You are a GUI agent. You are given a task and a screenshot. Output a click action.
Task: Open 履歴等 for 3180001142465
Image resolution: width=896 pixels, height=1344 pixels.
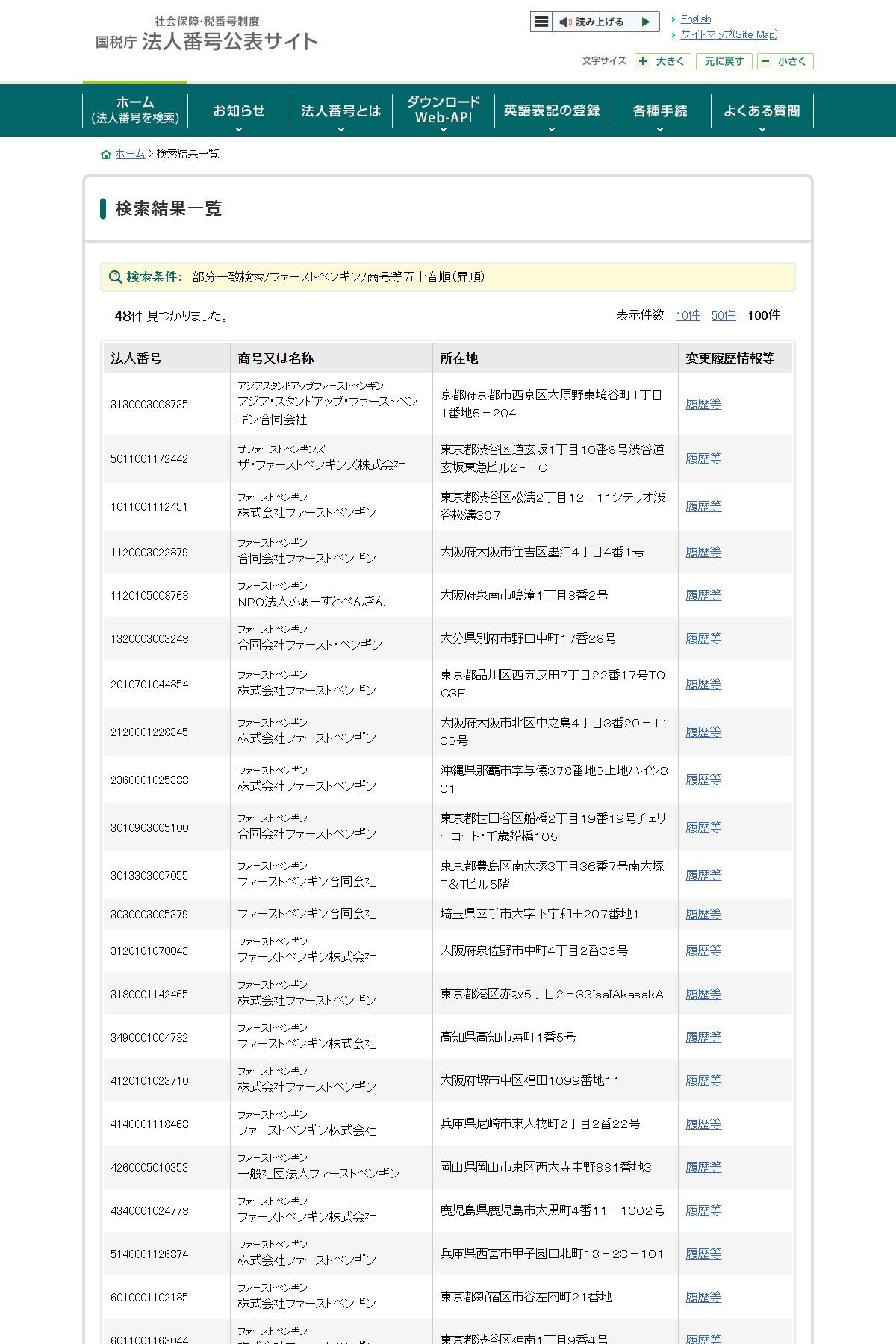tap(704, 994)
